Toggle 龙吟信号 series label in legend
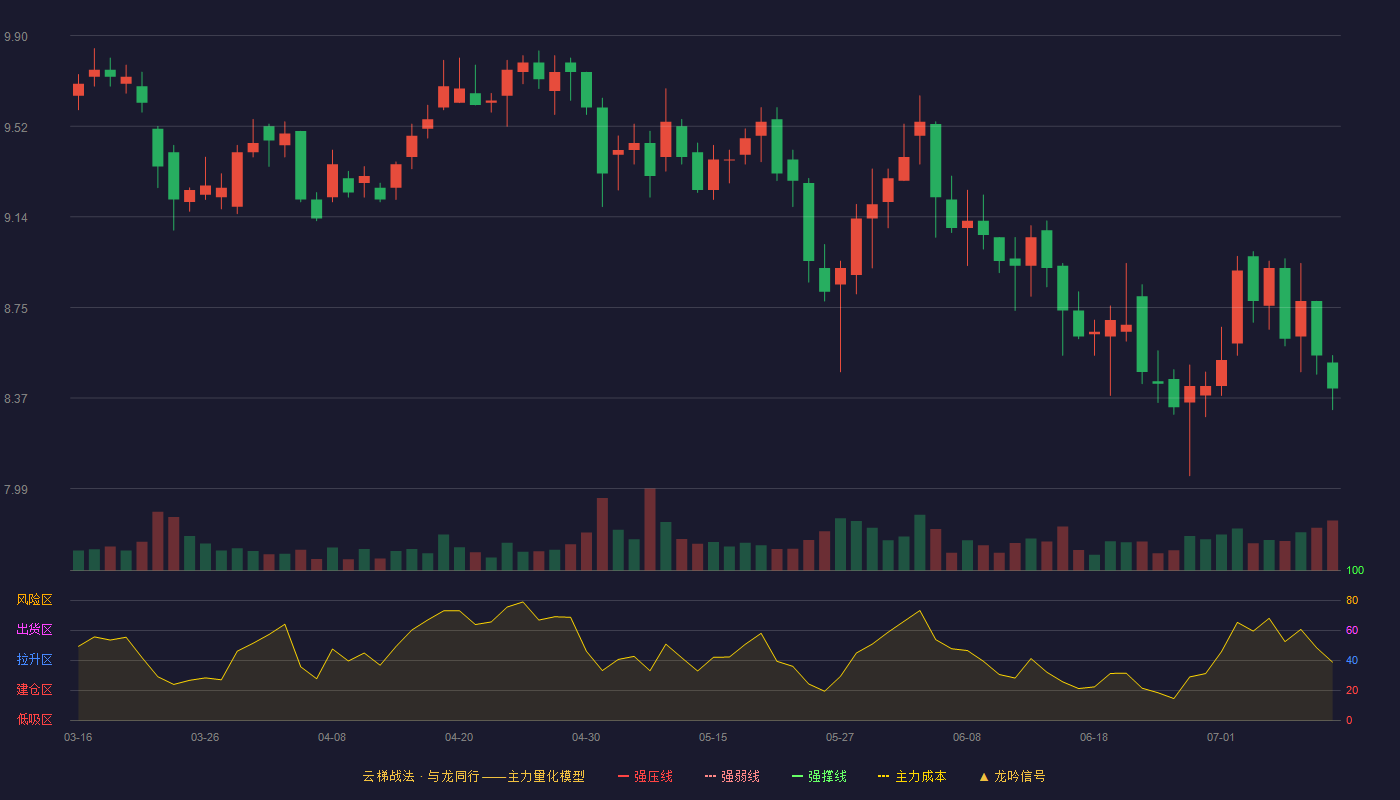The height and width of the screenshot is (800, 1400). click(1020, 776)
